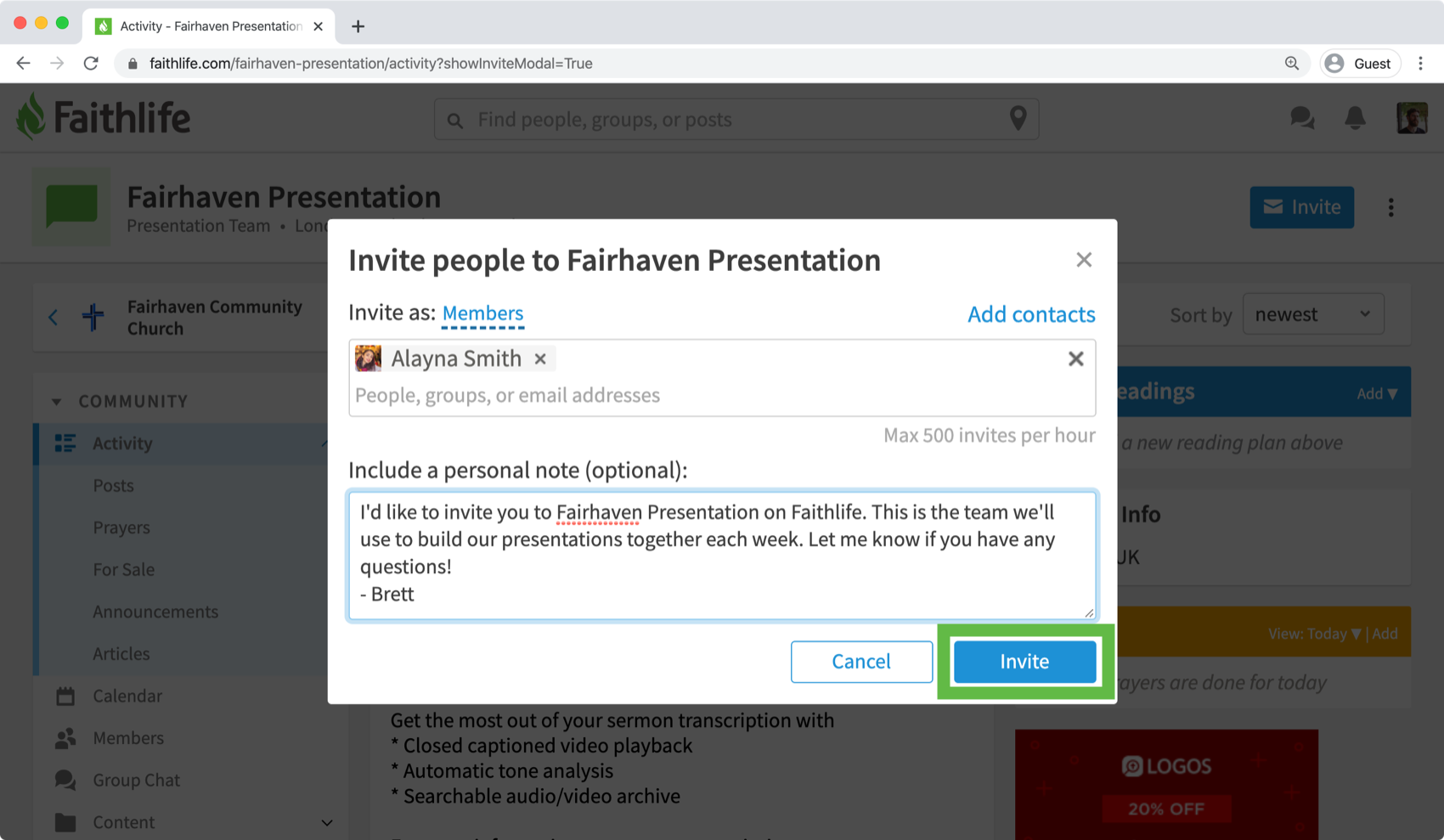The height and width of the screenshot is (840, 1444).
Task: Click the Fairhaven Presentation group chat icon
Action: pos(72,207)
